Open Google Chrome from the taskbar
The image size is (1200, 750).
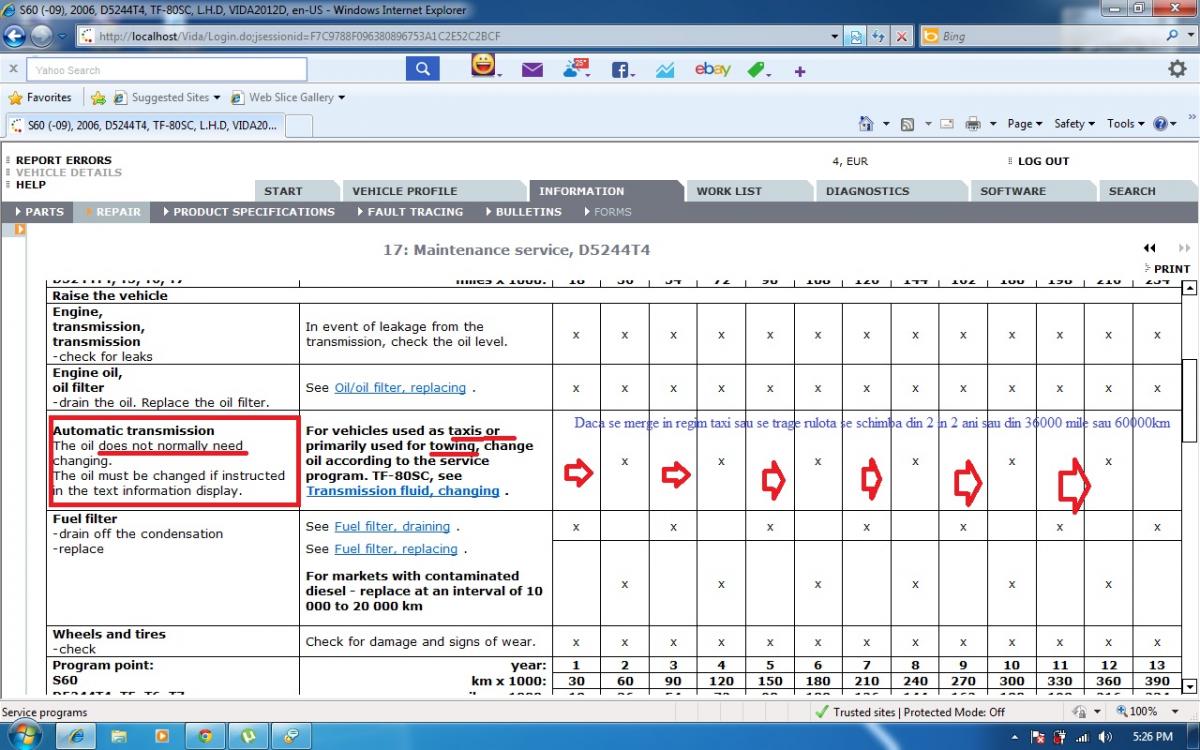coord(205,735)
